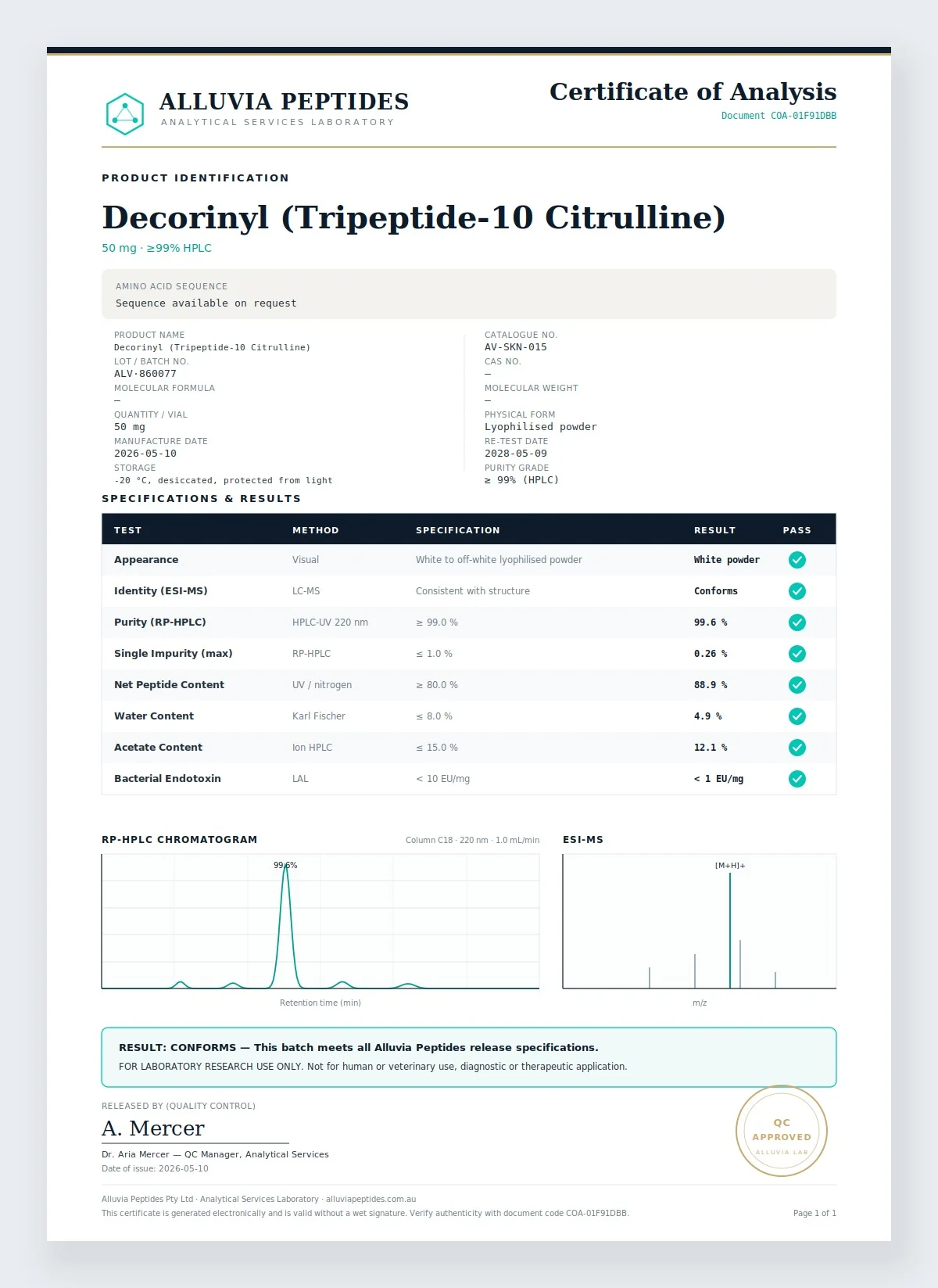Click the 'HPLC-UV 220 nm' method cell

(330, 622)
